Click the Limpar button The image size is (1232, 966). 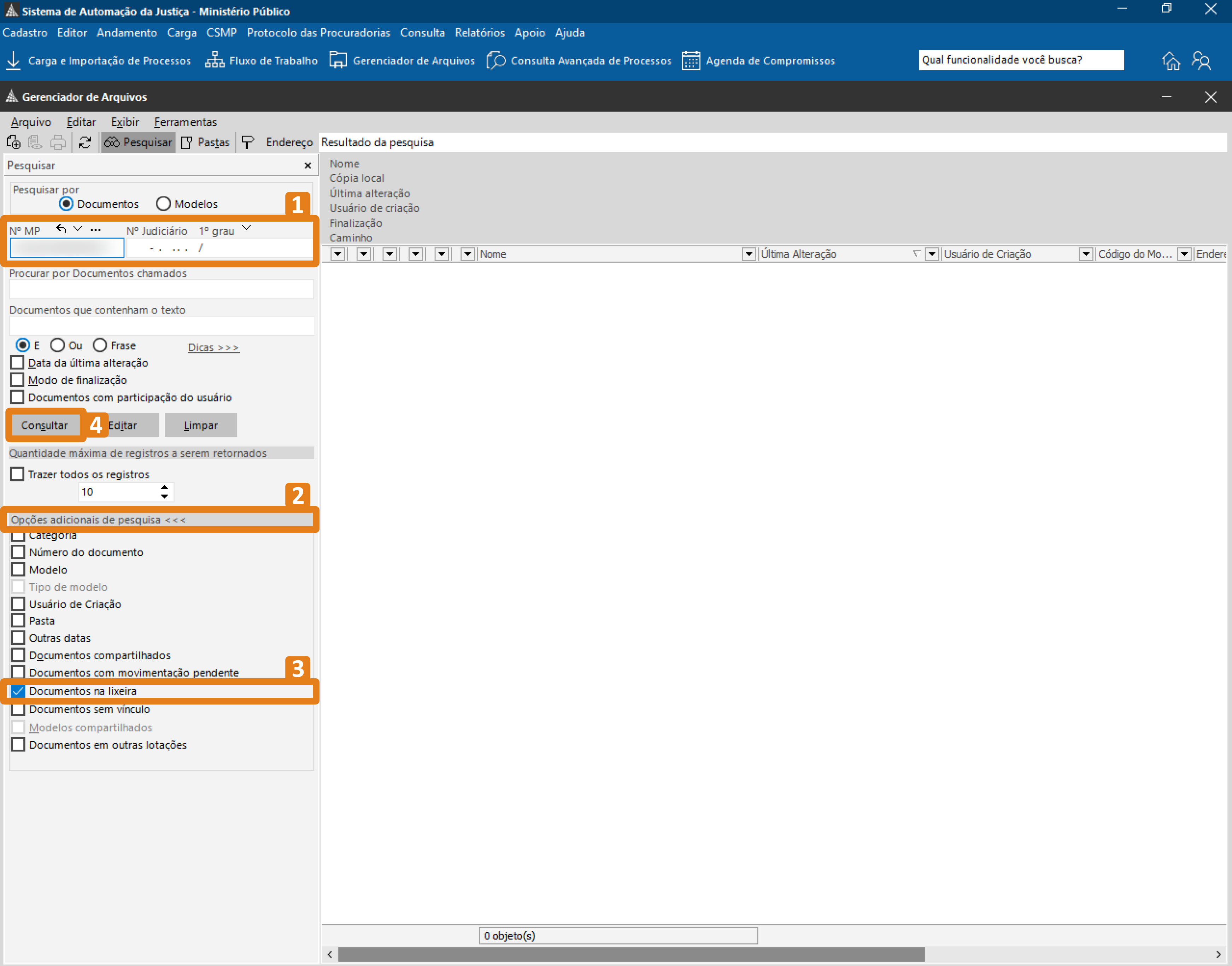[201, 425]
